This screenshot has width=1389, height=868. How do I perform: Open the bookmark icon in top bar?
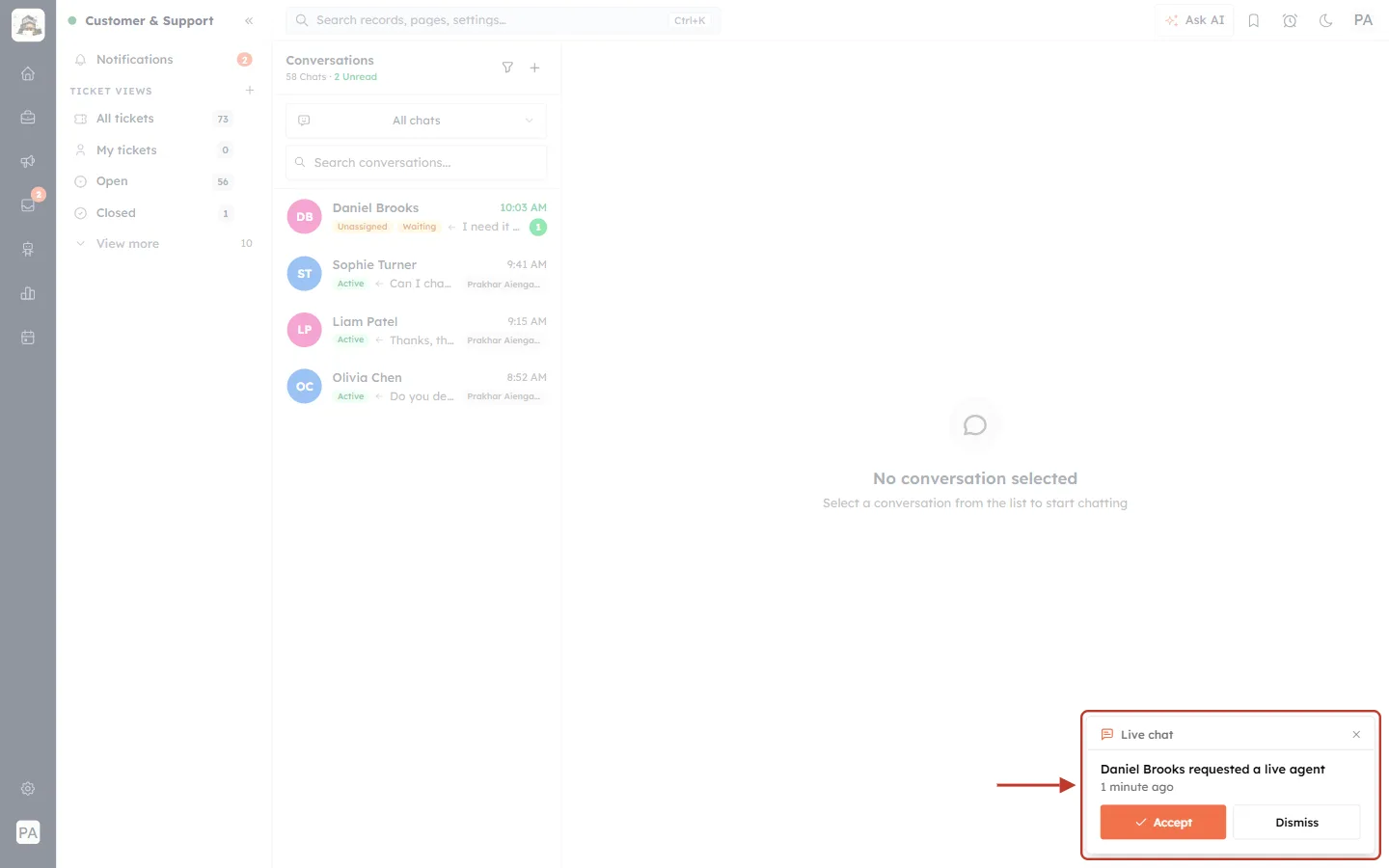coord(1254,20)
